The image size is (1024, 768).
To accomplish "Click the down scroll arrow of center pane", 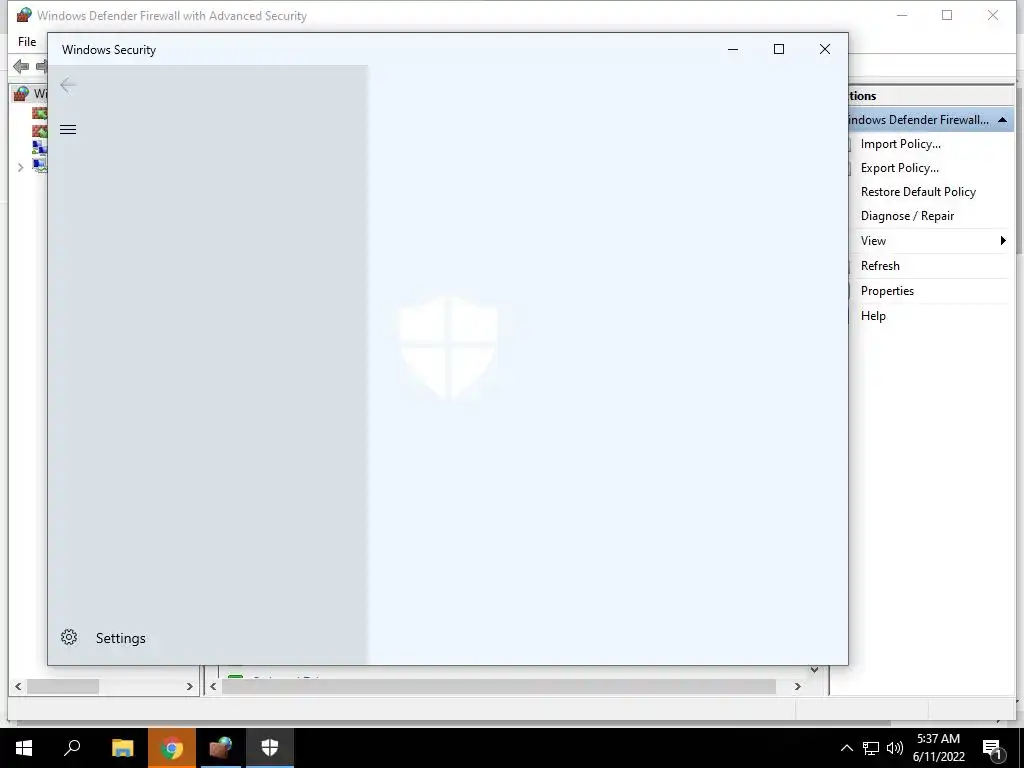I will [x=814, y=670].
